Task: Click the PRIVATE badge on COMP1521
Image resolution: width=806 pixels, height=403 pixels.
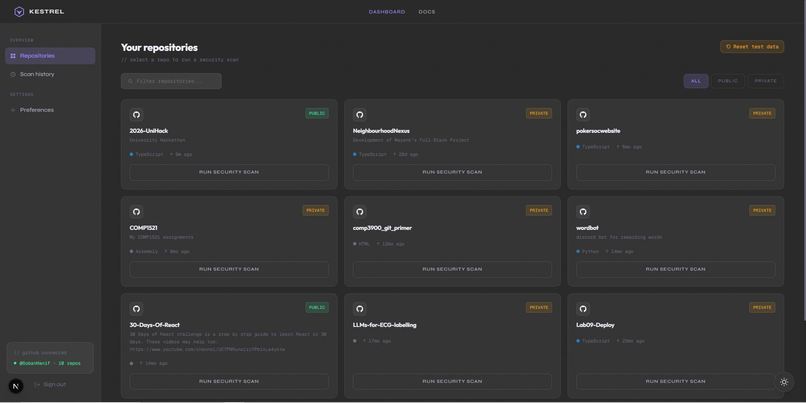Action: tap(316, 211)
